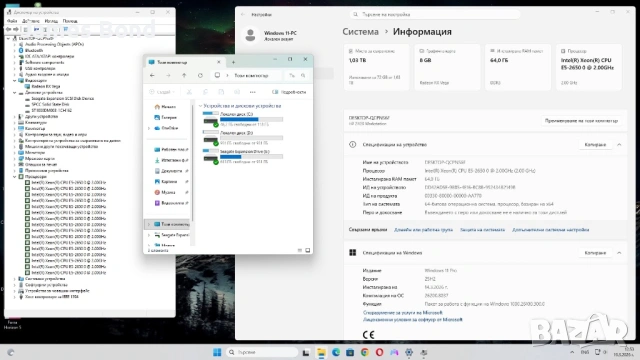Collapse the Видеокарти node in Device Manager
Image resolution: width=640 pixels, height=360 pixels.
pyautogui.click(x=15, y=80)
